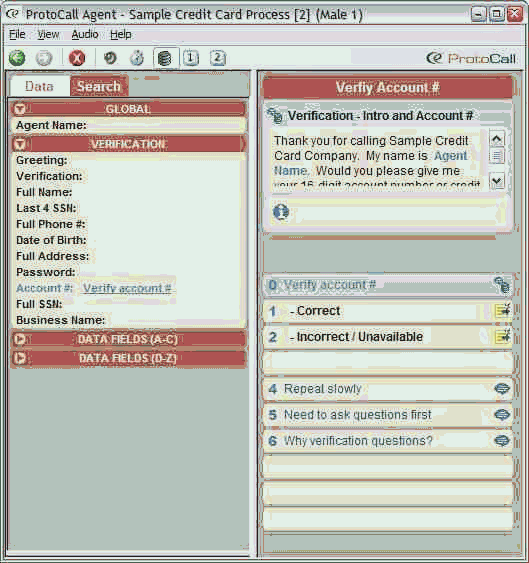Switch to the Data tab

(x=40, y=86)
